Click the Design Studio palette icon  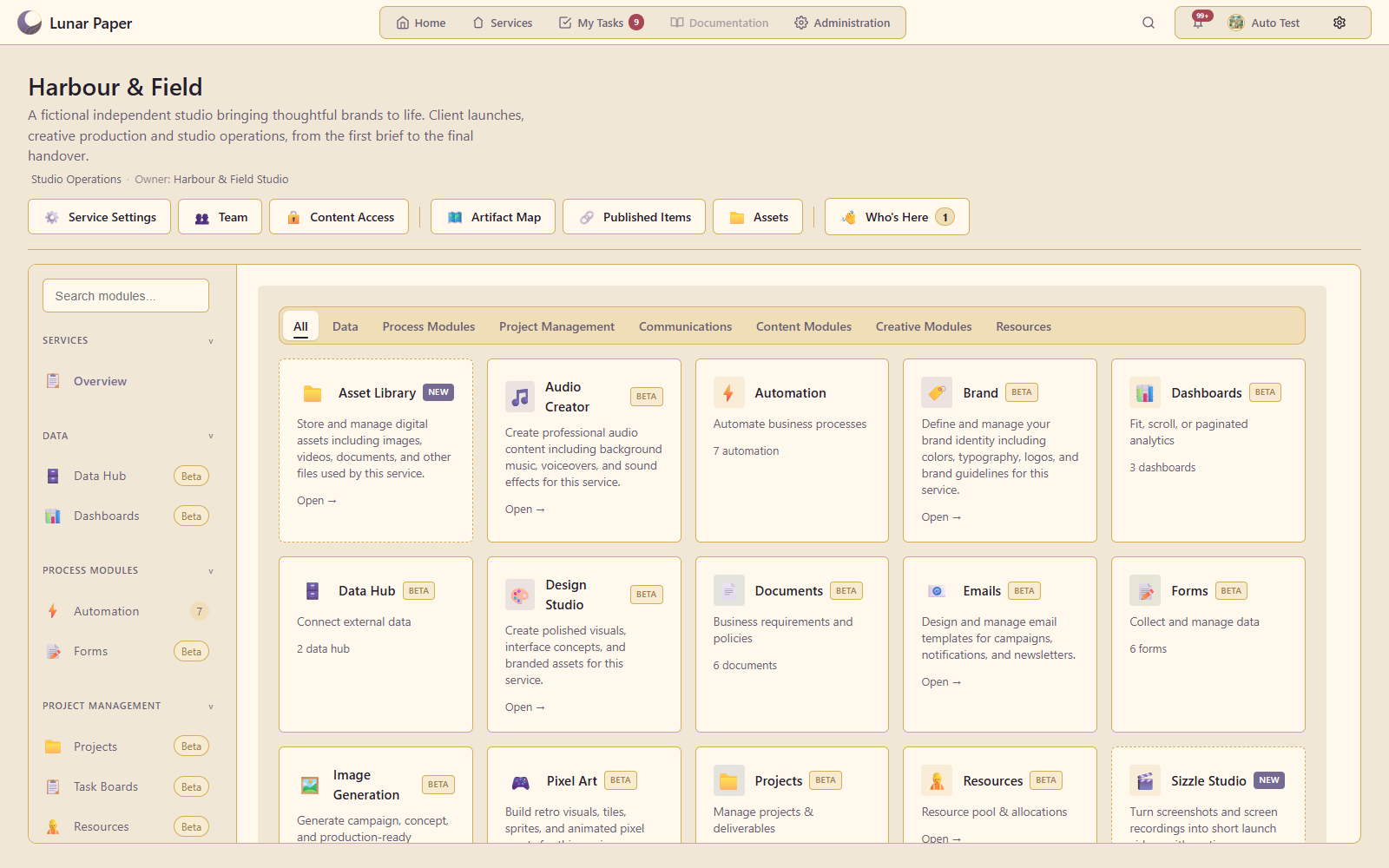pos(520,595)
